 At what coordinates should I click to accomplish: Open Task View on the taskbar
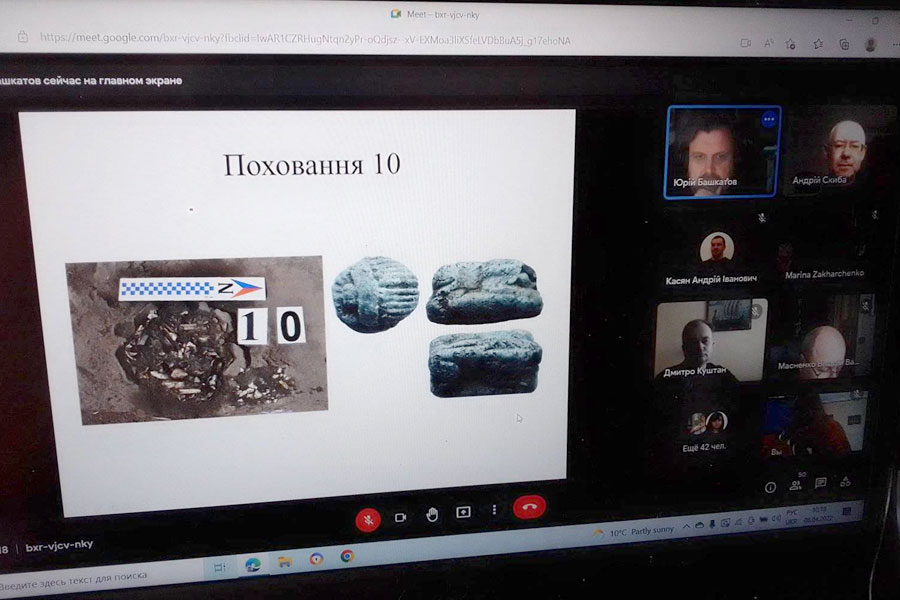(219, 568)
